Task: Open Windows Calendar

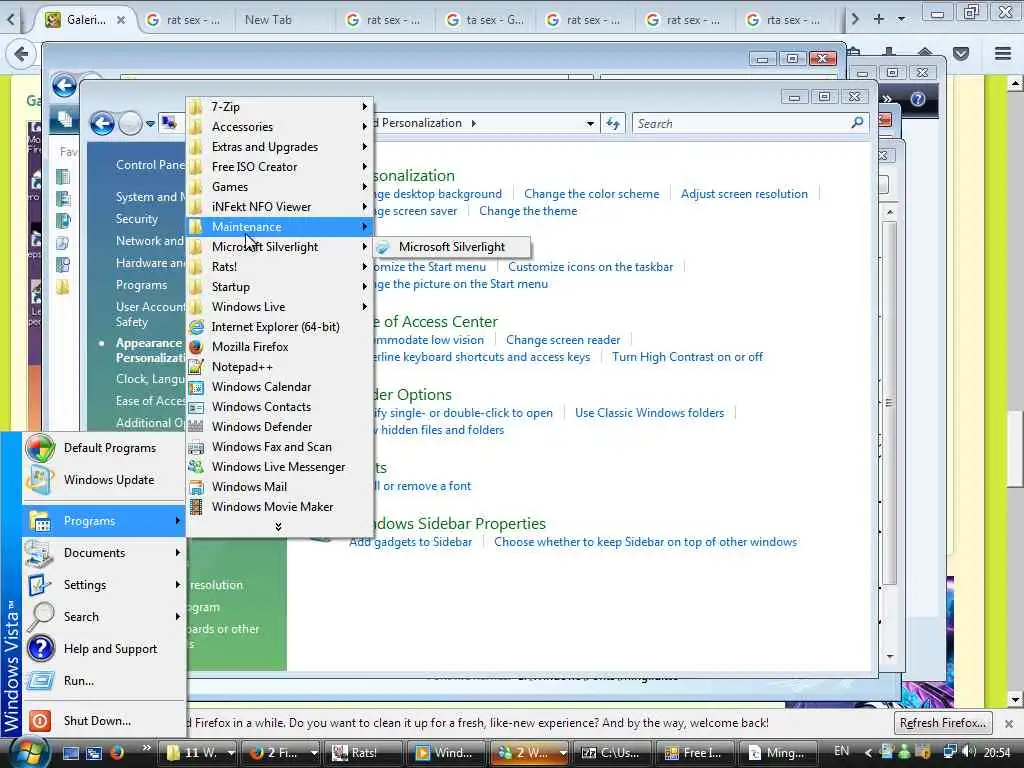Action: (x=280, y=387)
